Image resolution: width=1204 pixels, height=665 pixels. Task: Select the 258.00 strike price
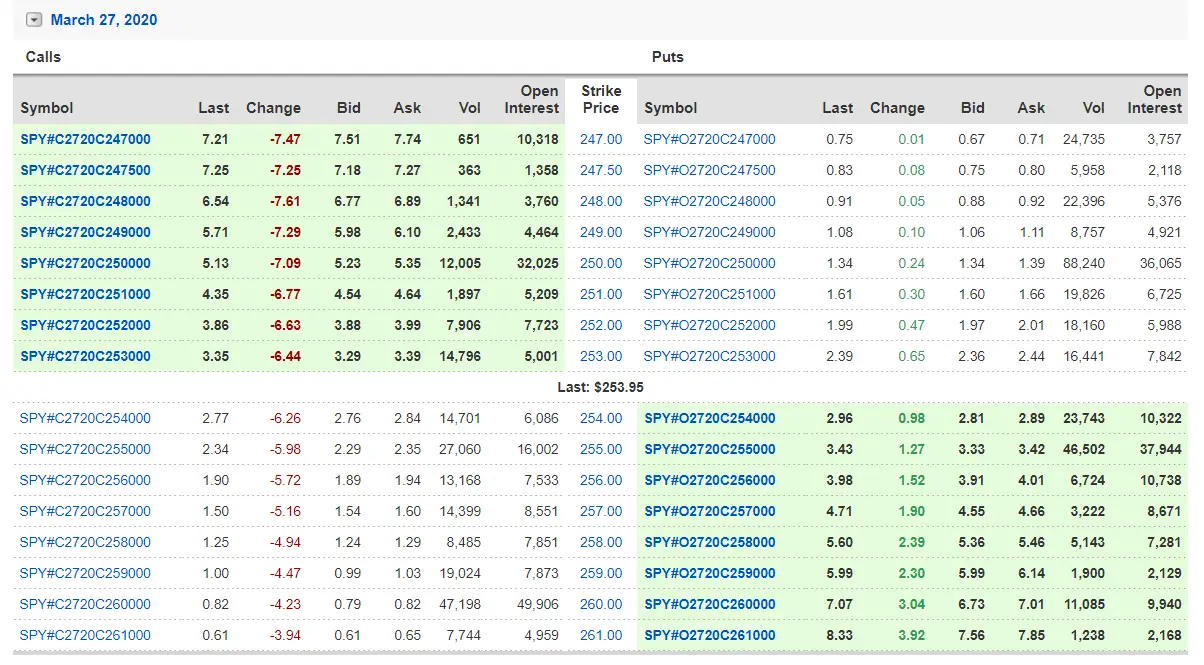pos(601,542)
